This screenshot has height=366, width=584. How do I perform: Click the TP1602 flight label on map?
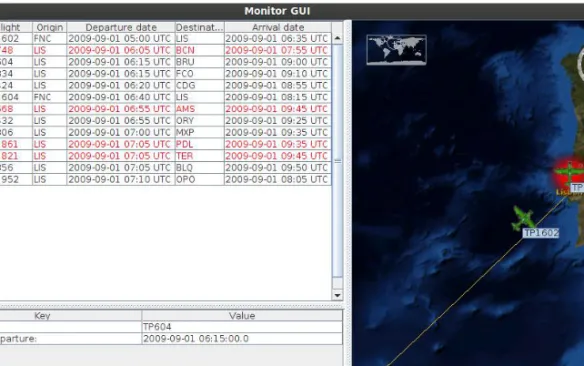[541, 233]
